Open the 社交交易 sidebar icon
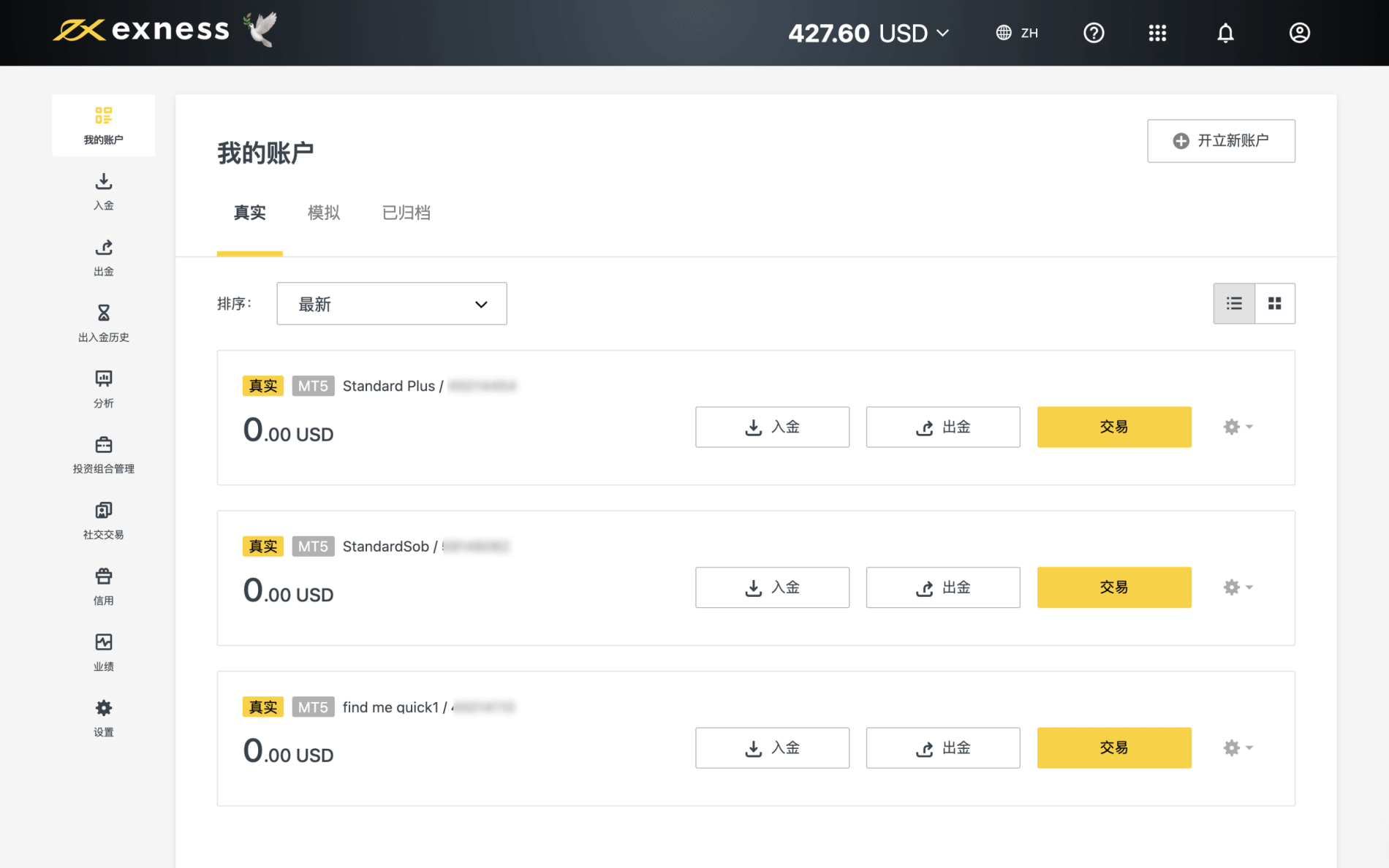 [x=104, y=520]
